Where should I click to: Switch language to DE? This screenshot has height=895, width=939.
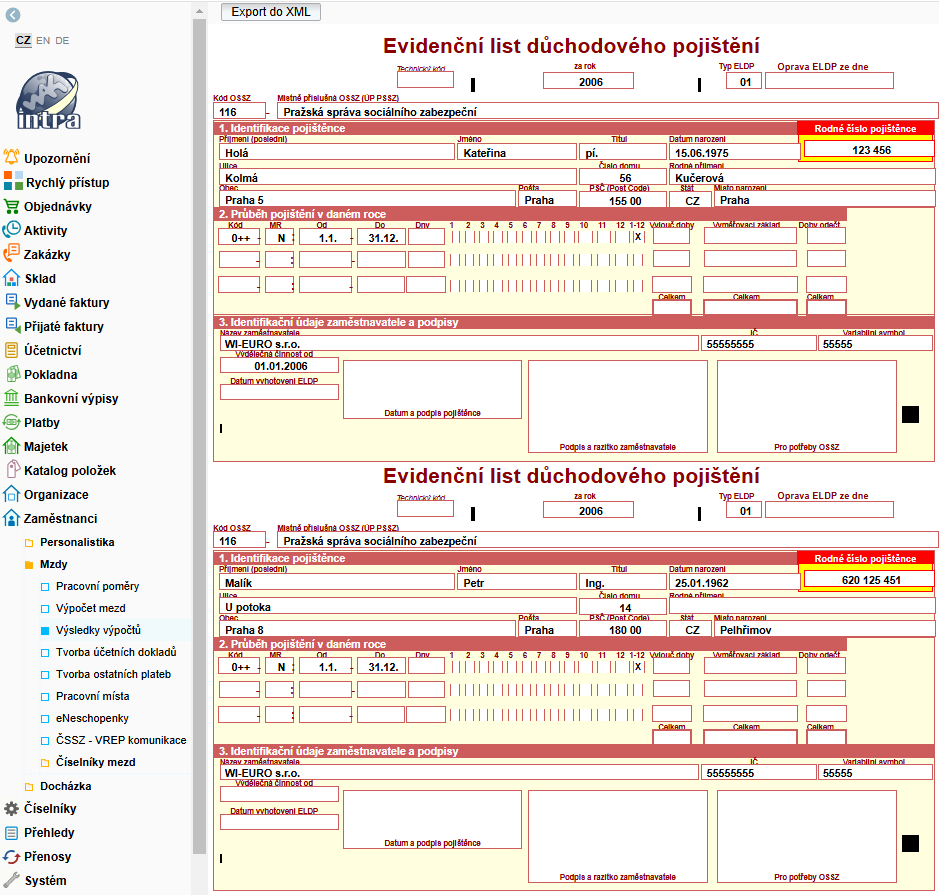pyautogui.click(x=62, y=41)
